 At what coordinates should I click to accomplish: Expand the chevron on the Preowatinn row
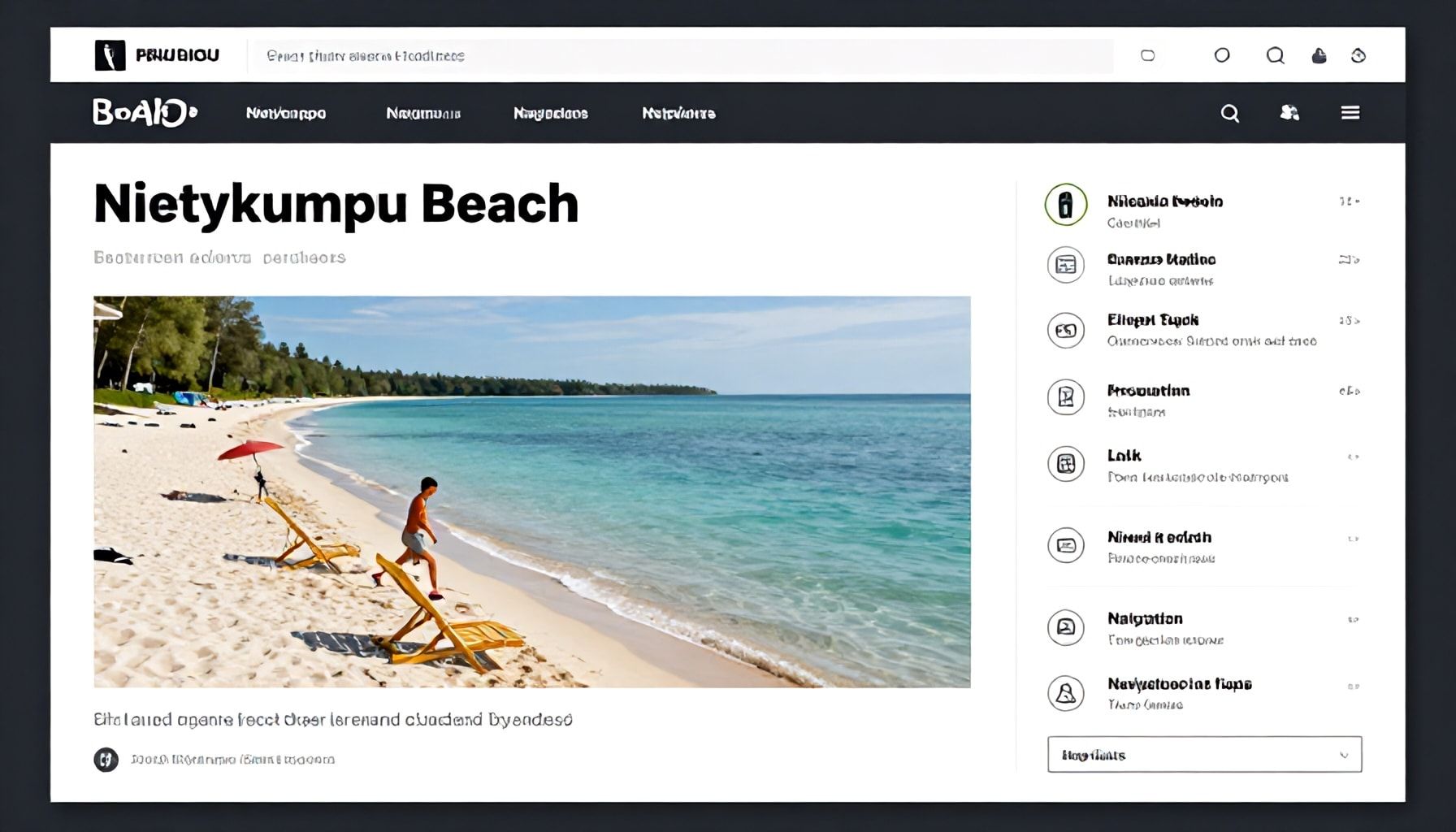[x=1350, y=391]
